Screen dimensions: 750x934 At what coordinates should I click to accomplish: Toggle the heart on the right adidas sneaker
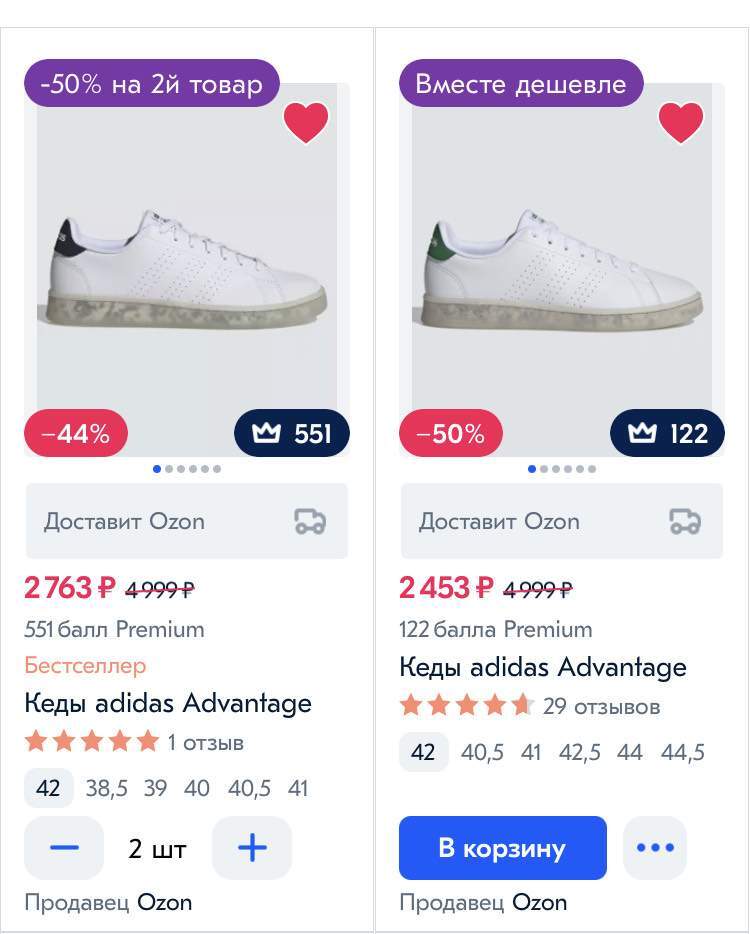point(681,122)
